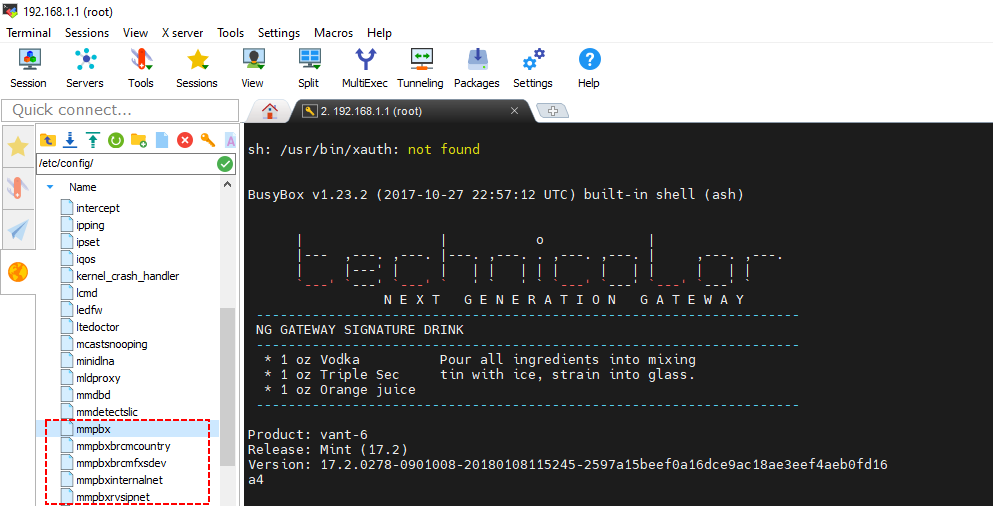Select the mmpbxbrcmcountry file
The width and height of the screenshot is (993, 506).
(123, 446)
